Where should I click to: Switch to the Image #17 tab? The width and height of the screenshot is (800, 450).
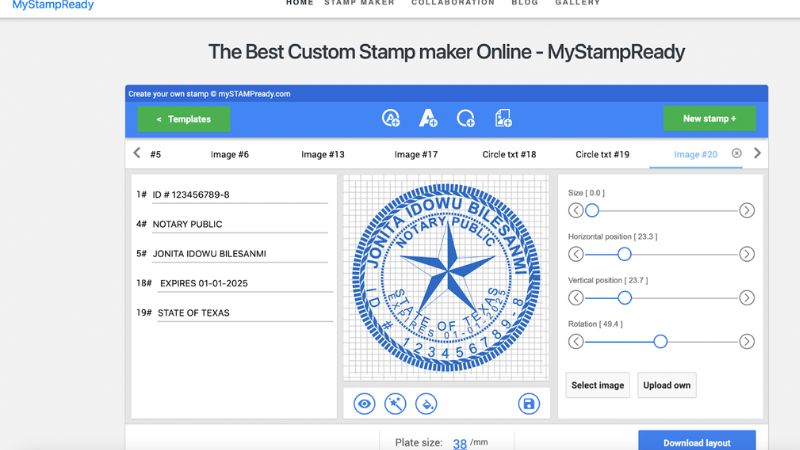416,155
